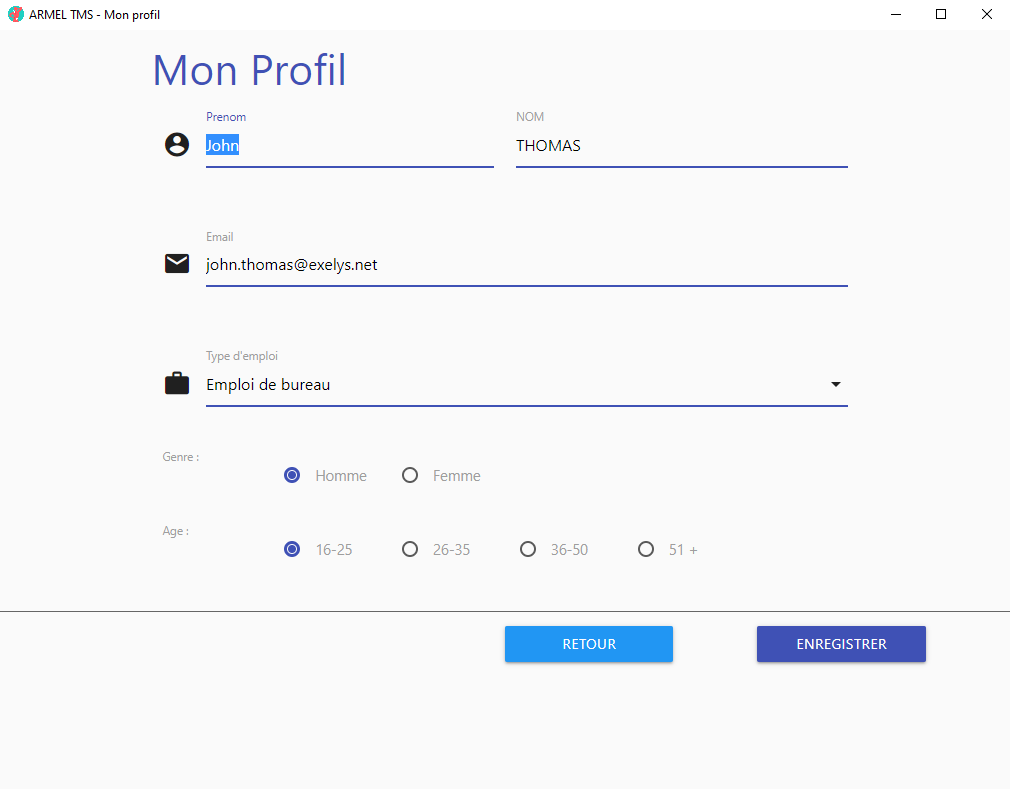
Task: Select the Femme gender radio button
Action: pos(410,476)
